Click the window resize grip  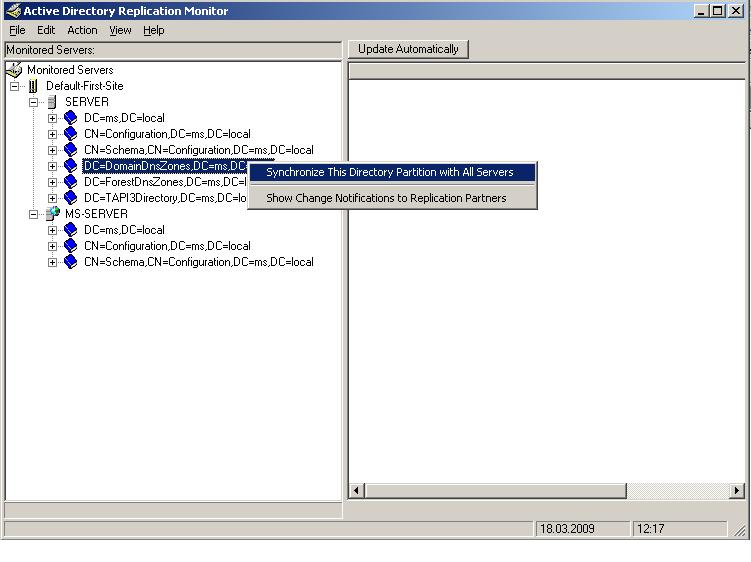(x=739, y=529)
